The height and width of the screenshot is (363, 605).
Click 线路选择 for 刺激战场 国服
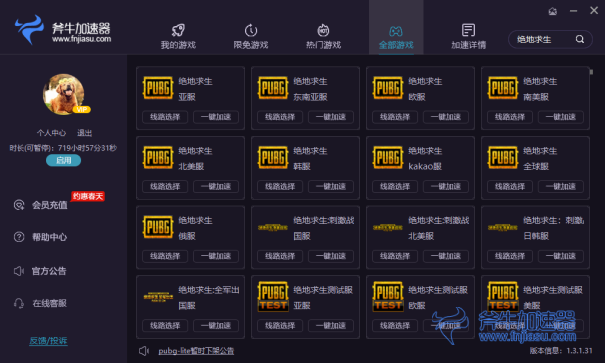coord(280,256)
